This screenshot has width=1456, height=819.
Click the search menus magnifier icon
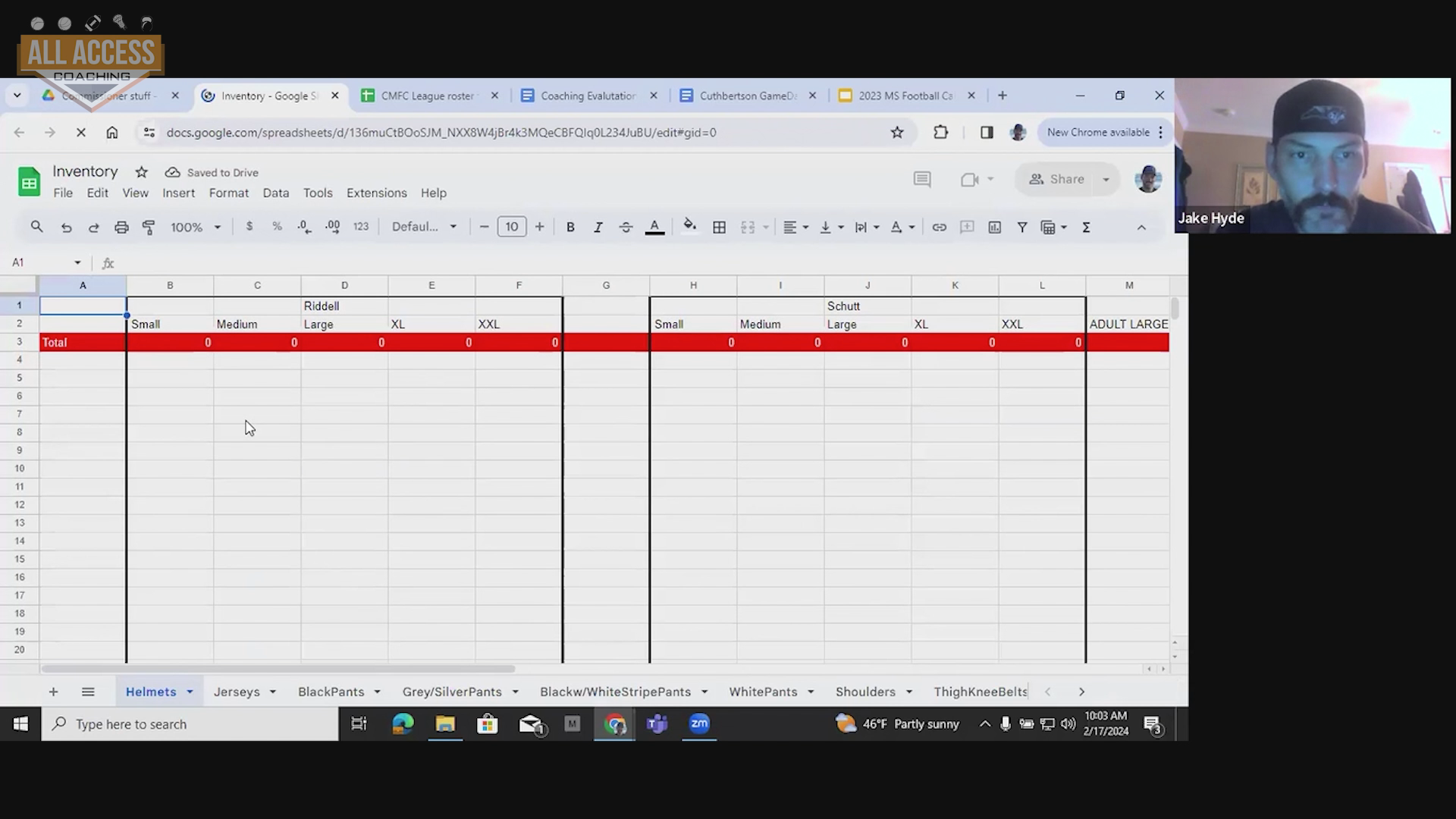(x=36, y=227)
